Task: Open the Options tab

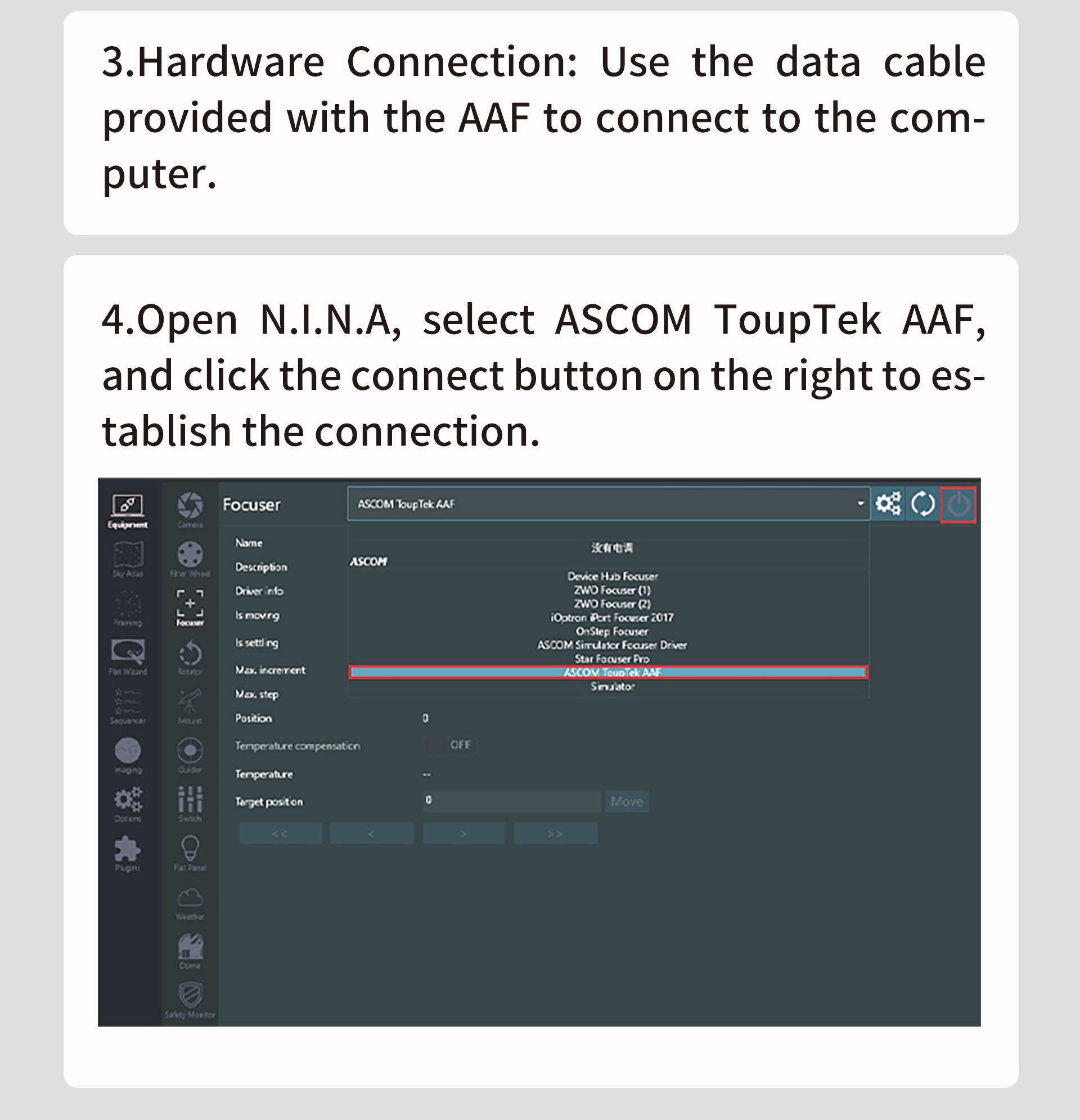Action: point(128,803)
